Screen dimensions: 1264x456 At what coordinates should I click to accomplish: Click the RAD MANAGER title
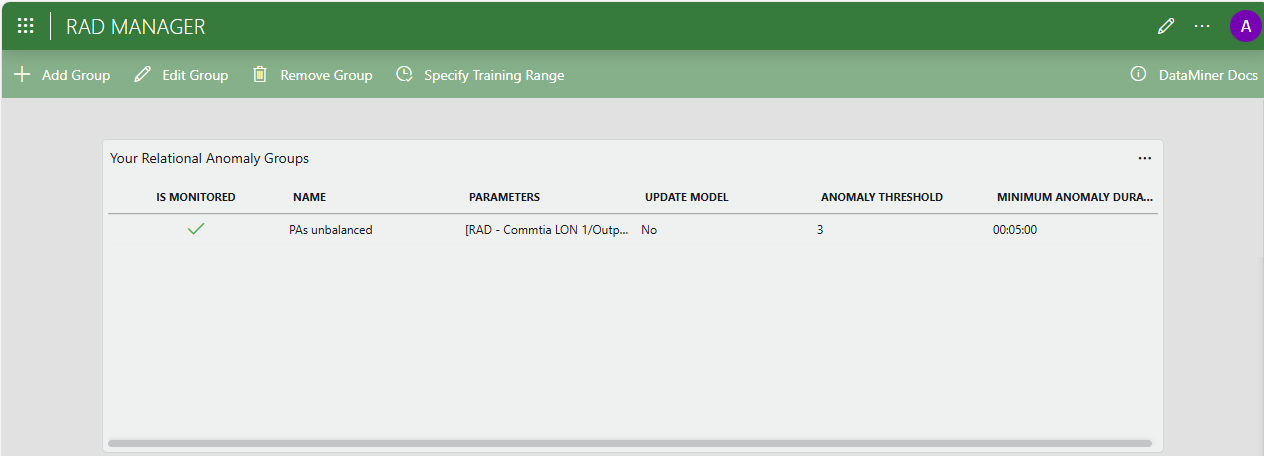(136, 27)
